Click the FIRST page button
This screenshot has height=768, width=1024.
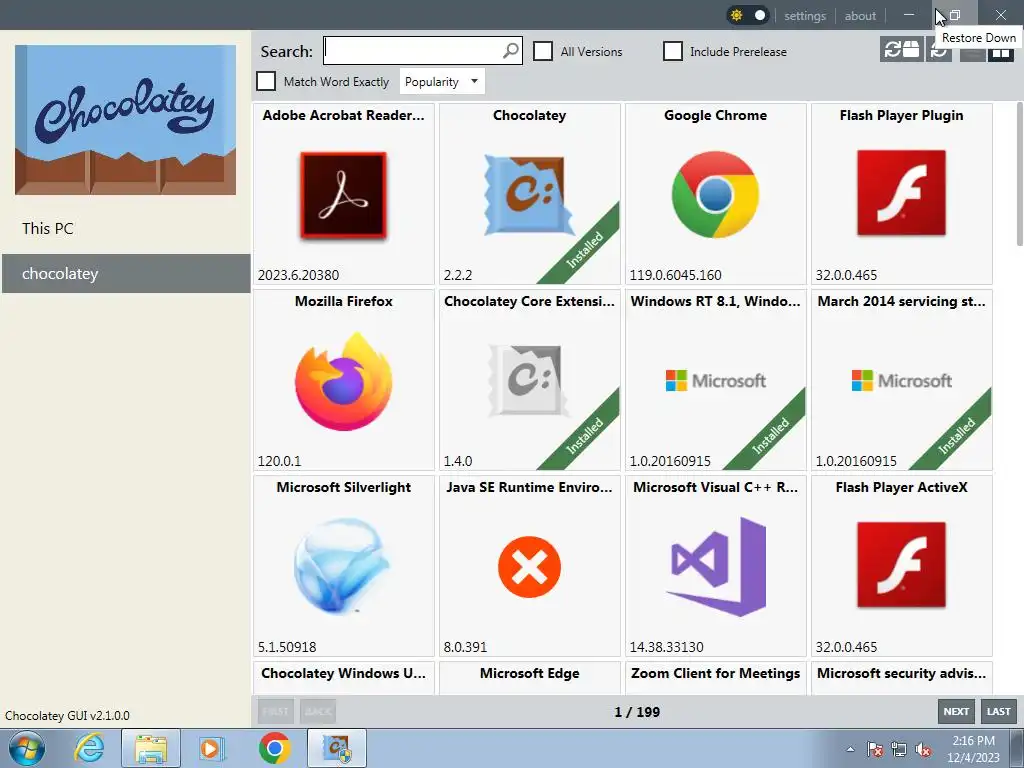275,712
